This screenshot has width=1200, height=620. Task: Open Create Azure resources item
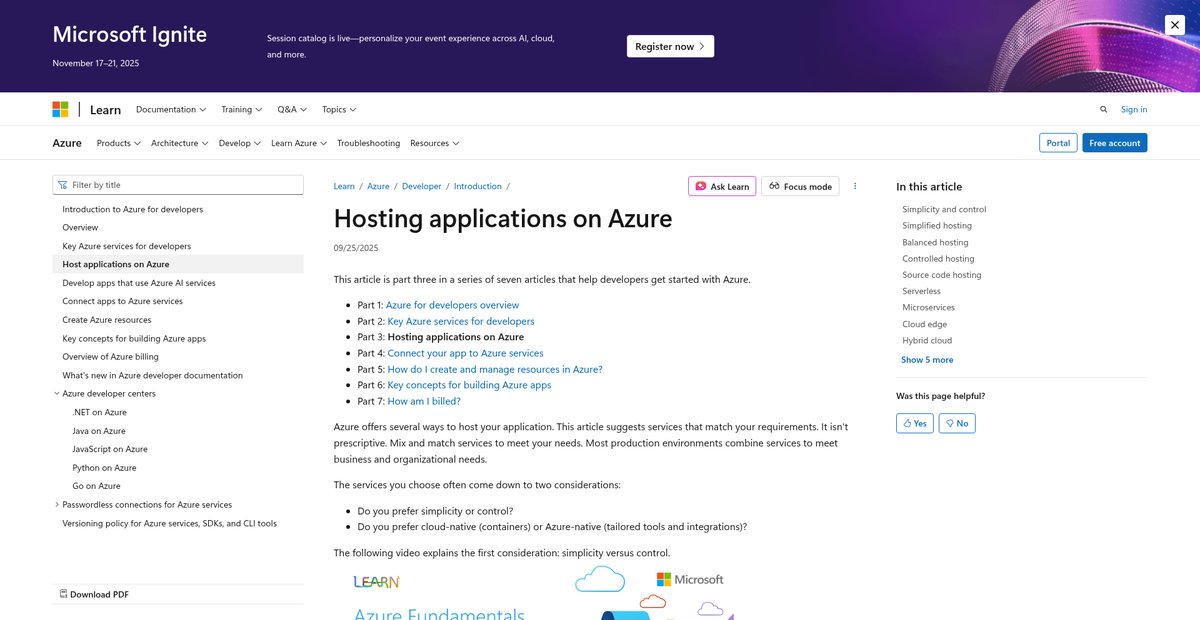106,320
